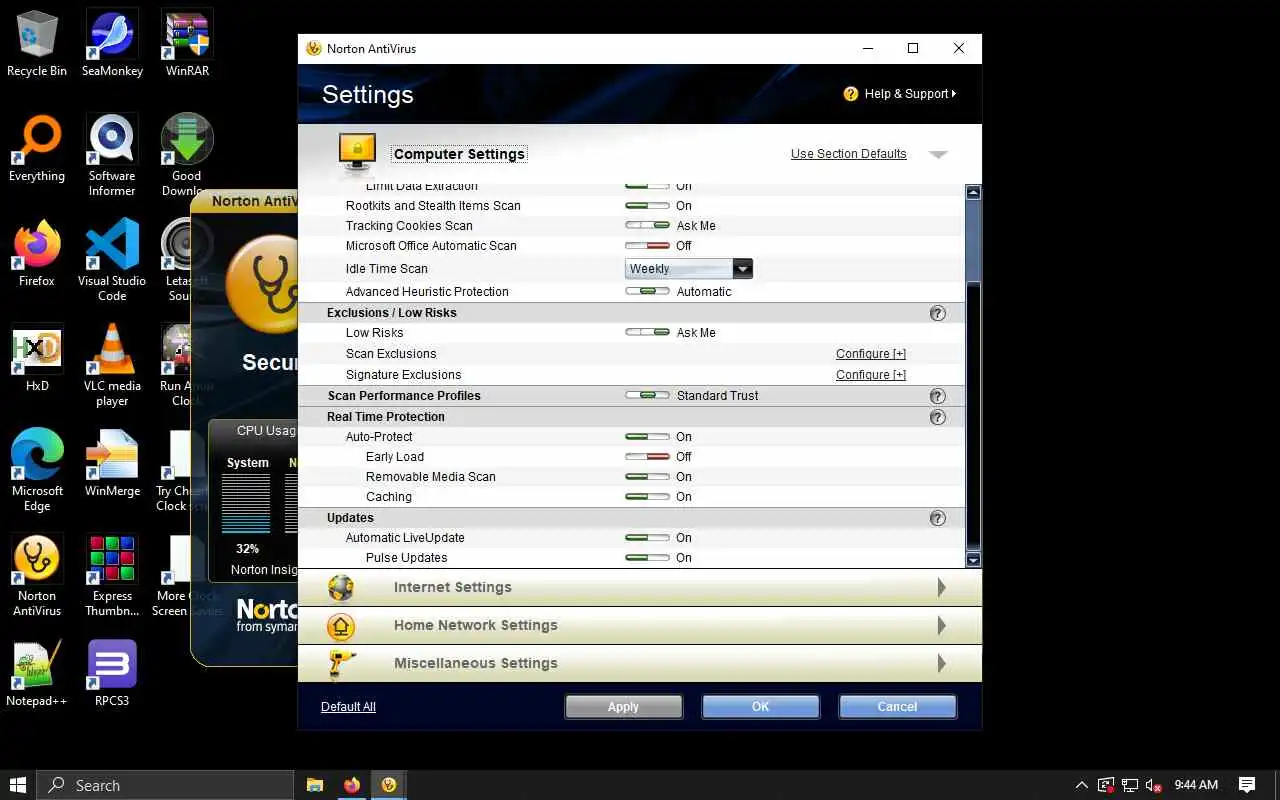The image size is (1280, 800).
Task: Open Idle Time Scan Weekly dropdown
Action: click(689, 268)
